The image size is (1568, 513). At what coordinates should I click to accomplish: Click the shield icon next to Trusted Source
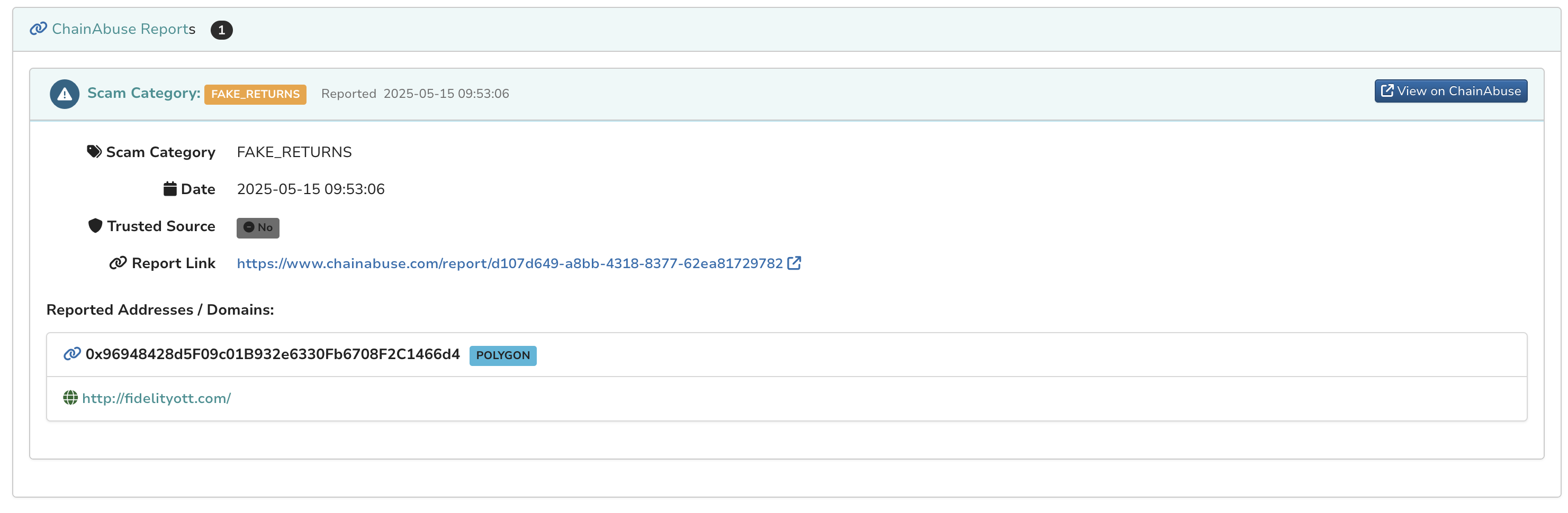[96, 225]
